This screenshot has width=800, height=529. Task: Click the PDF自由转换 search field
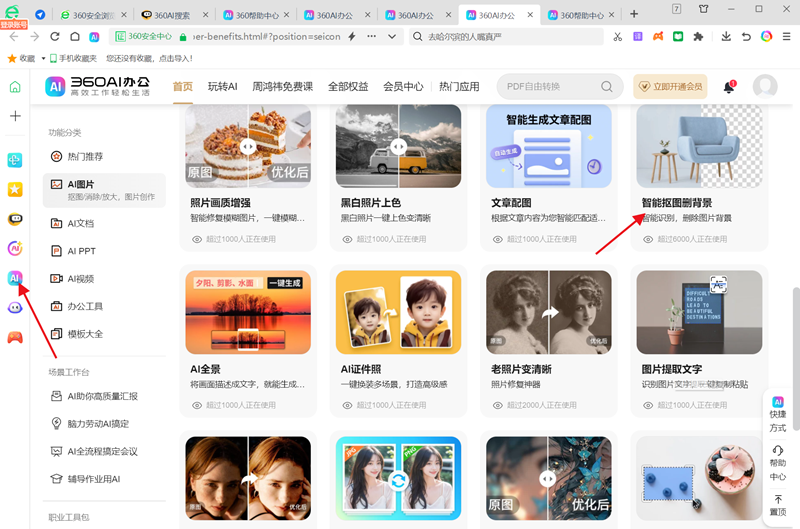point(560,87)
